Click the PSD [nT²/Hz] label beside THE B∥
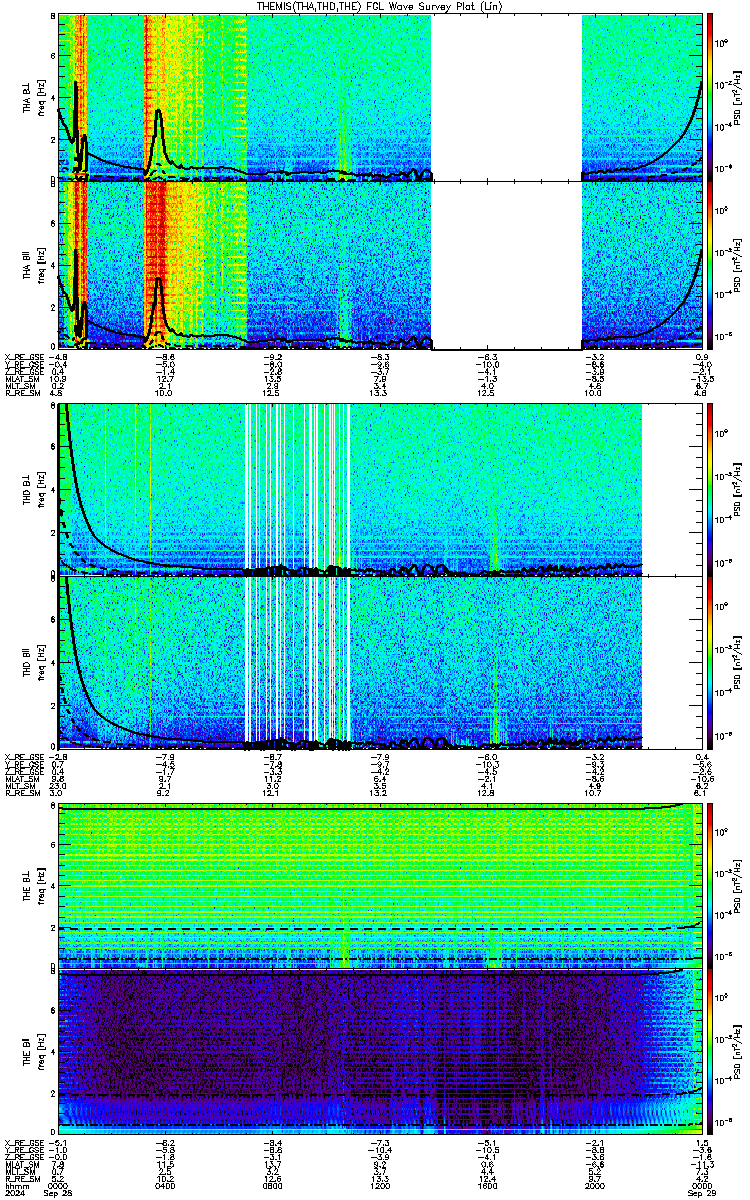 pyautogui.click(x=736, y=1053)
